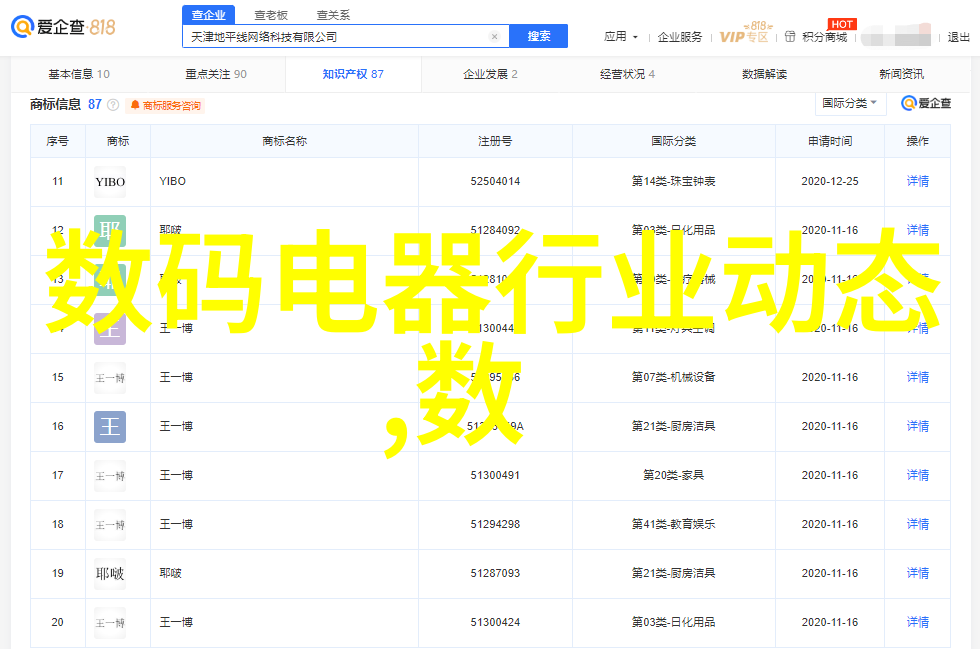Click the 王一博 trademark image in row 15
980x649 pixels.
pyautogui.click(x=110, y=378)
